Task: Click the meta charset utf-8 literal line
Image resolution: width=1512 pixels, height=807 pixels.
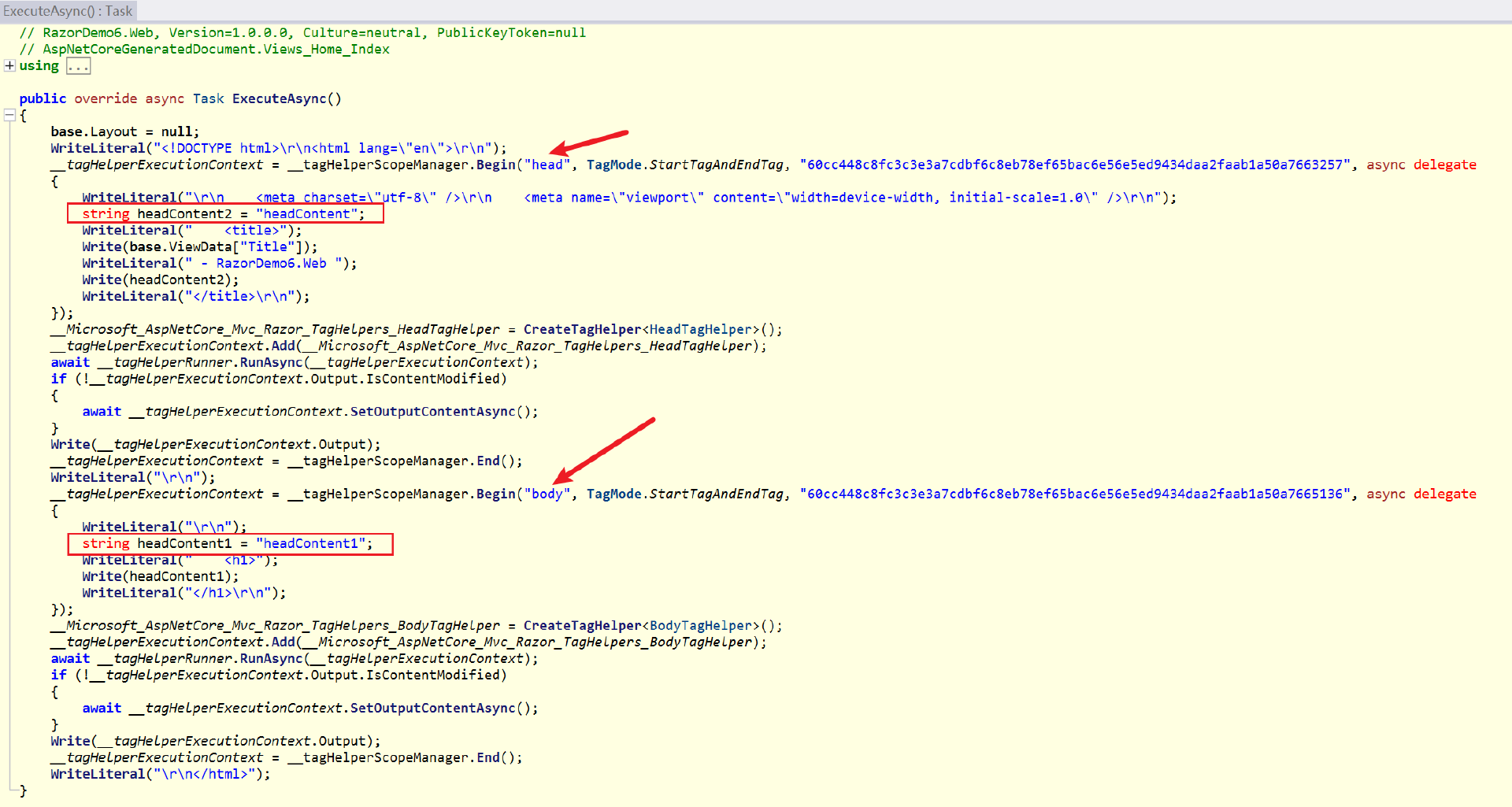Action: [x=629, y=197]
